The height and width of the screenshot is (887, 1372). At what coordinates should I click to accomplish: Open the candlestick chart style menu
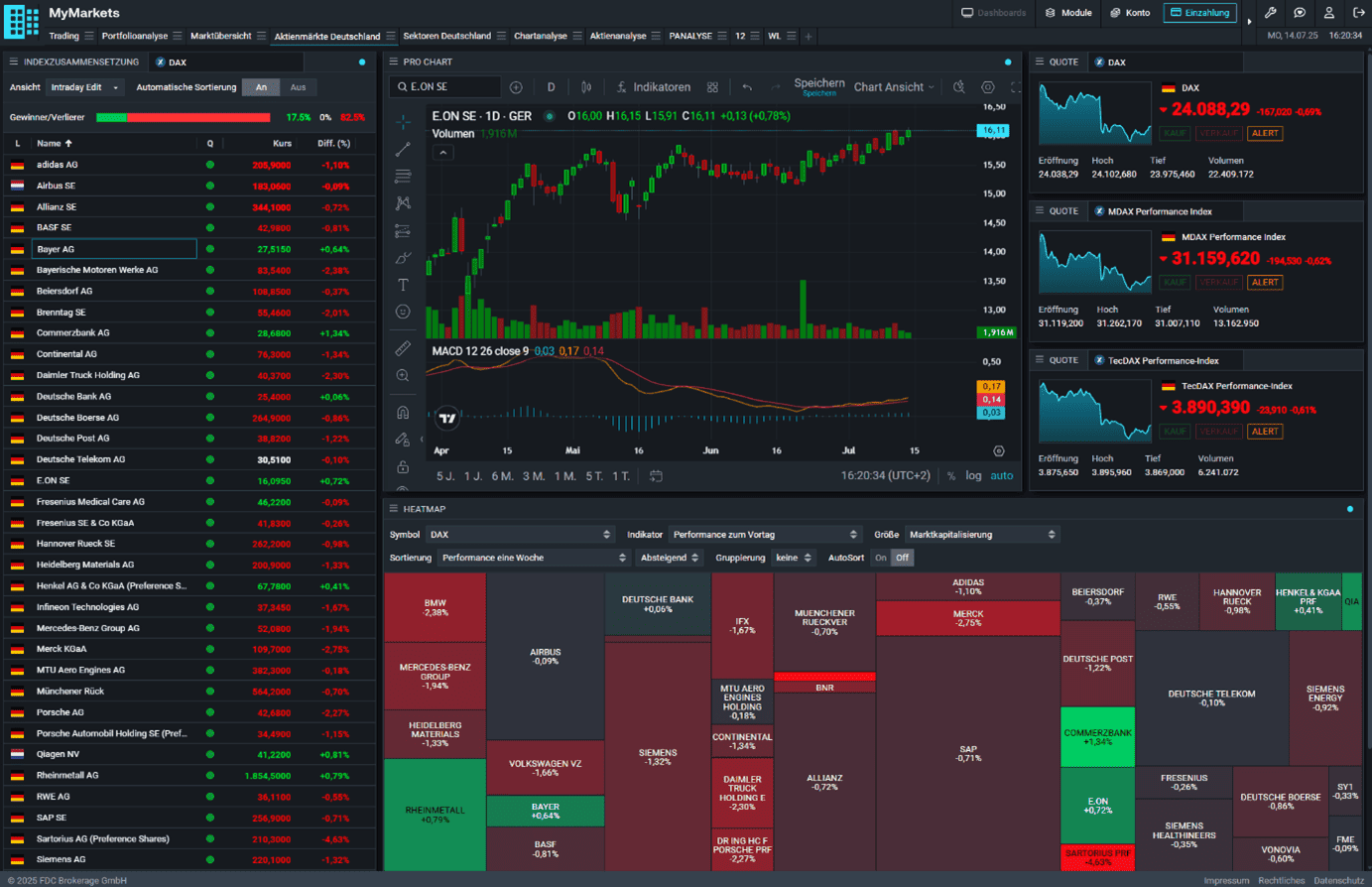(586, 87)
